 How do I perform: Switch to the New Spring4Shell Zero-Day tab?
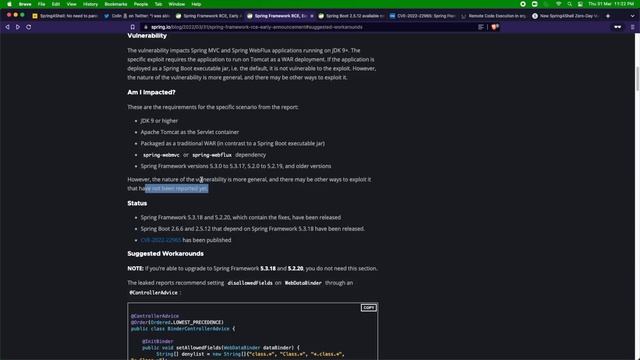pos(565,16)
